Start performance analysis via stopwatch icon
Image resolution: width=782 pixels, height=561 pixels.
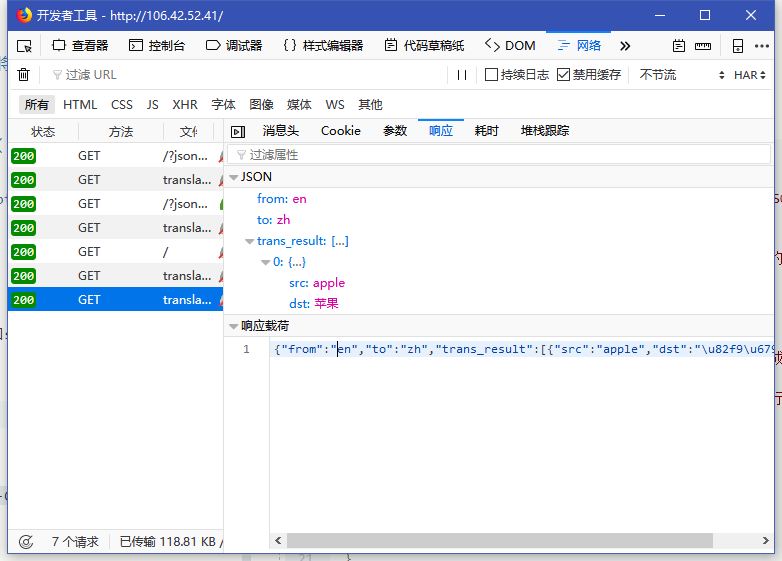[x=26, y=542]
